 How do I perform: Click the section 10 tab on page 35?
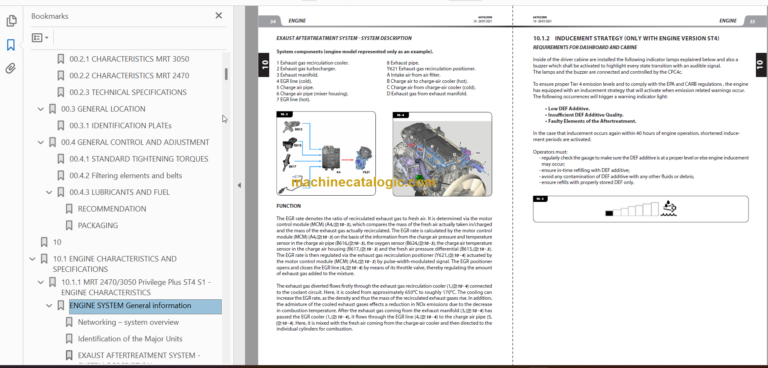(x=760, y=64)
